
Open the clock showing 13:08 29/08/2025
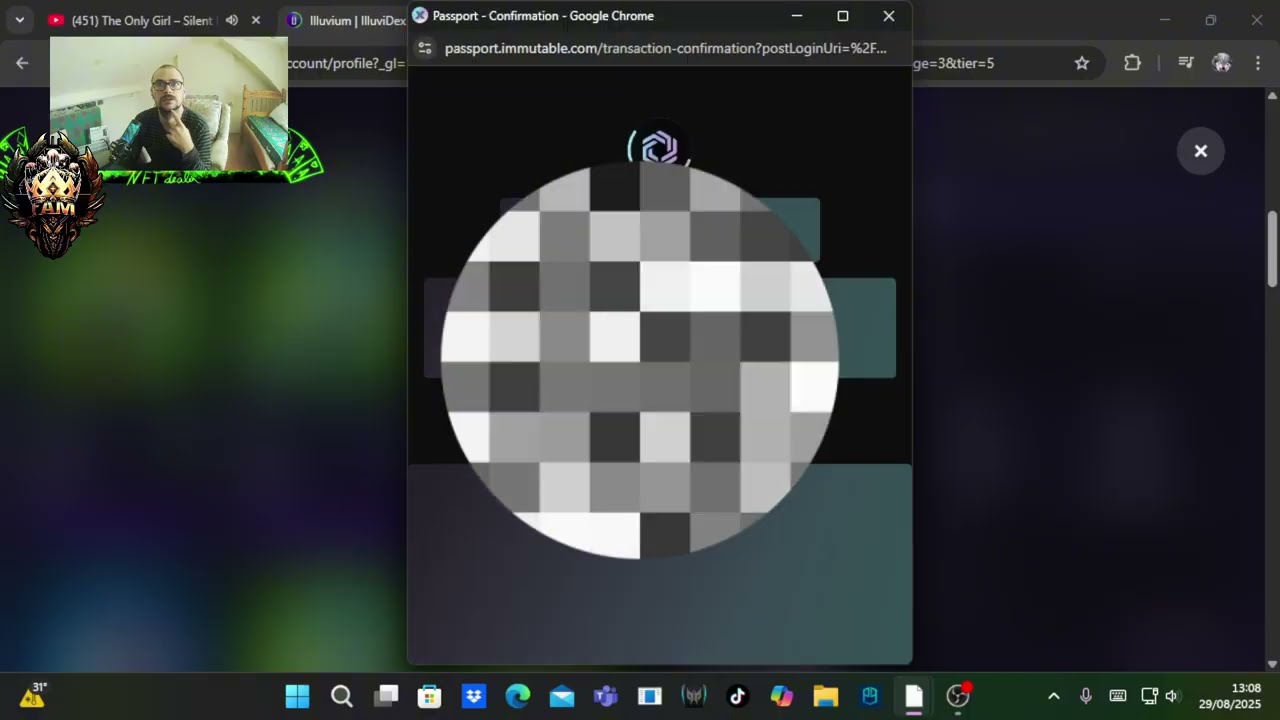(1231, 696)
